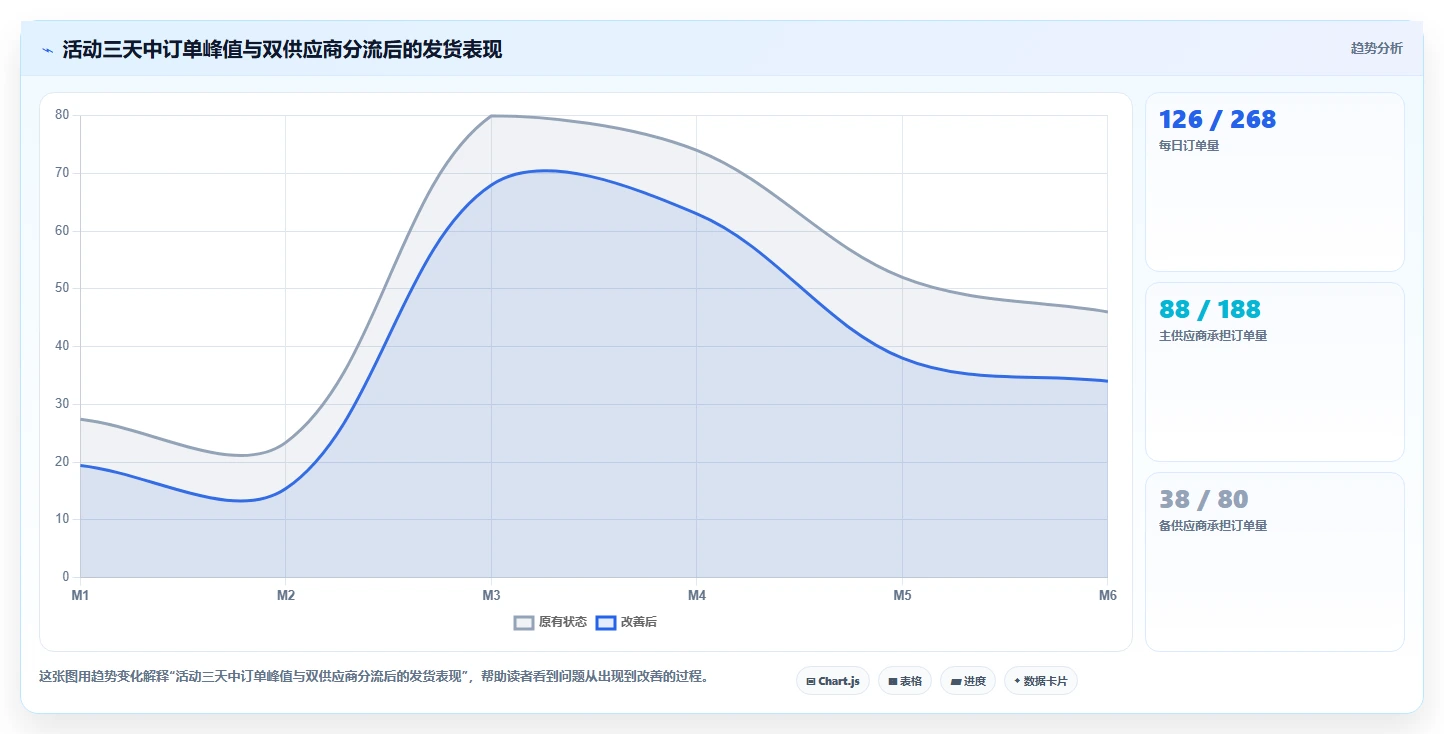Select the Chart.js tag chip
The height and width of the screenshot is (734, 1444).
(833, 681)
